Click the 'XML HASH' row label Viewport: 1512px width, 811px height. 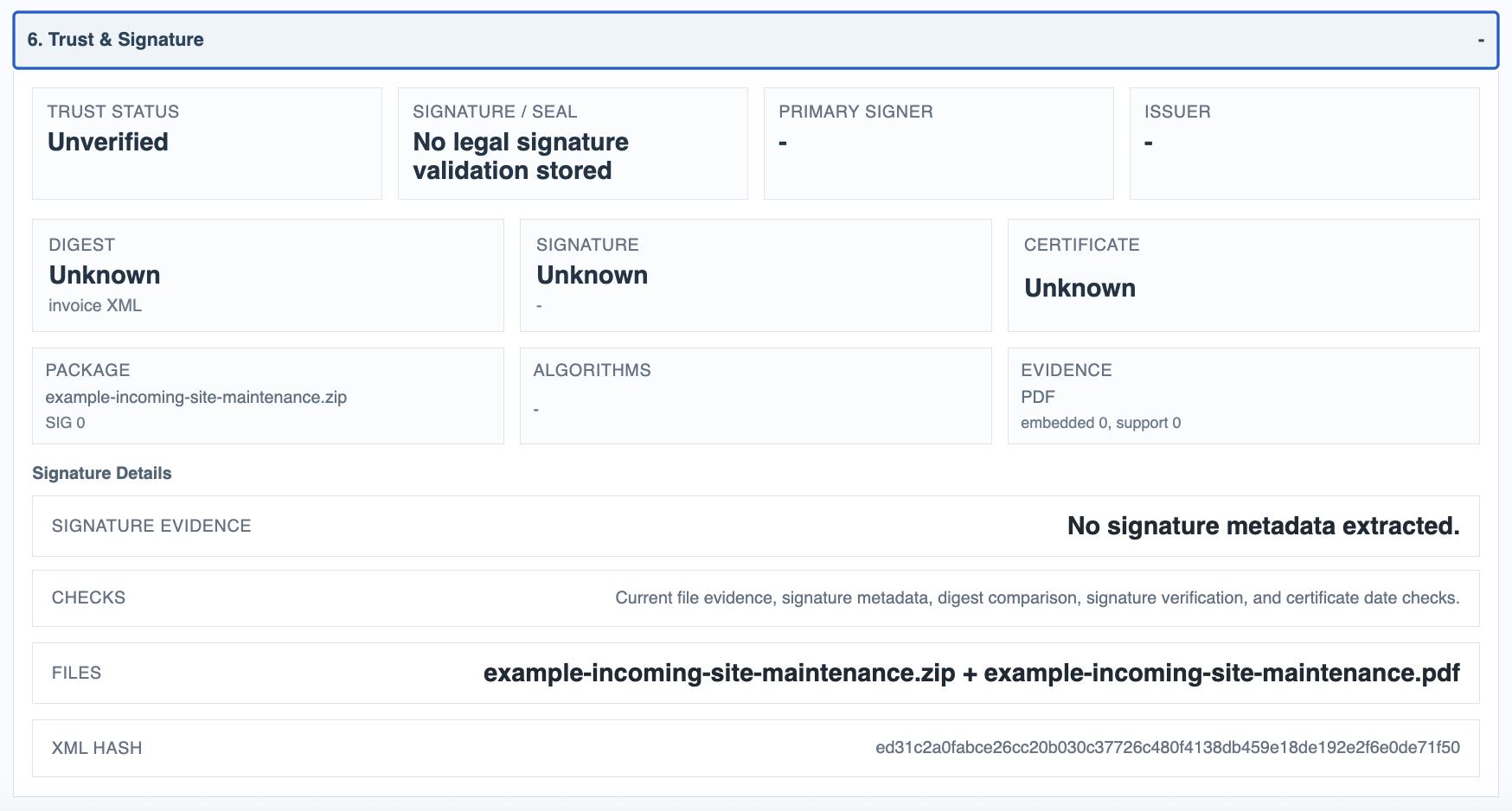pos(97,748)
